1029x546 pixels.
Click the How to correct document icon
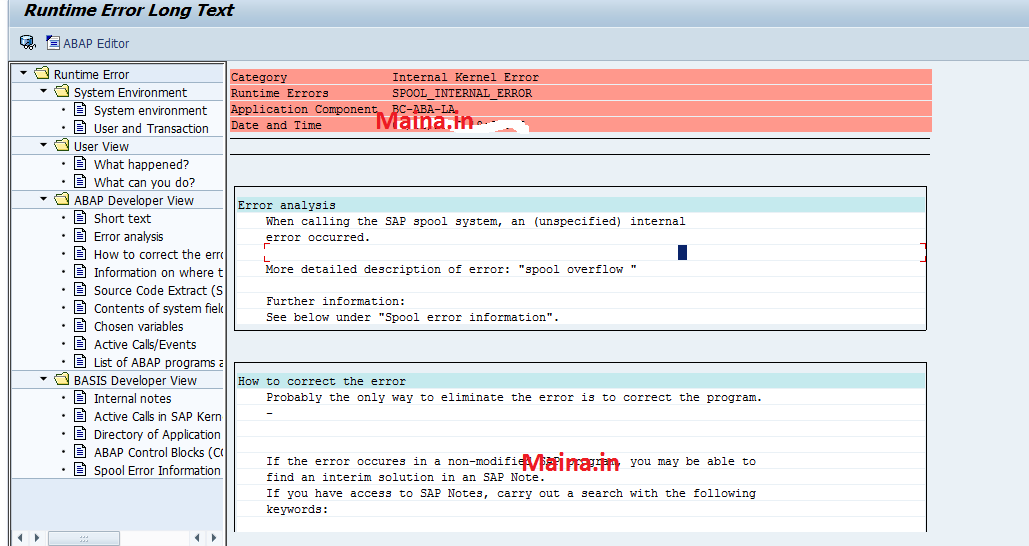pyautogui.click(x=80, y=253)
